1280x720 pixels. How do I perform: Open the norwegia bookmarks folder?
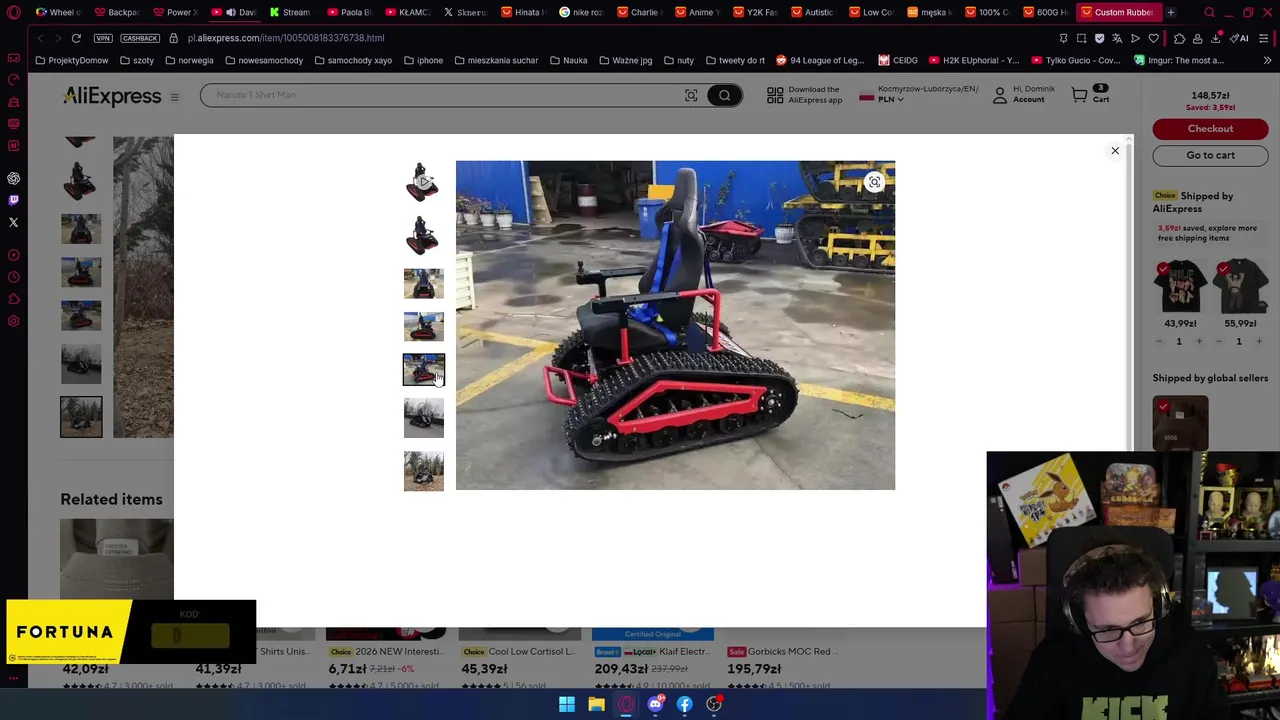(x=189, y=60)
